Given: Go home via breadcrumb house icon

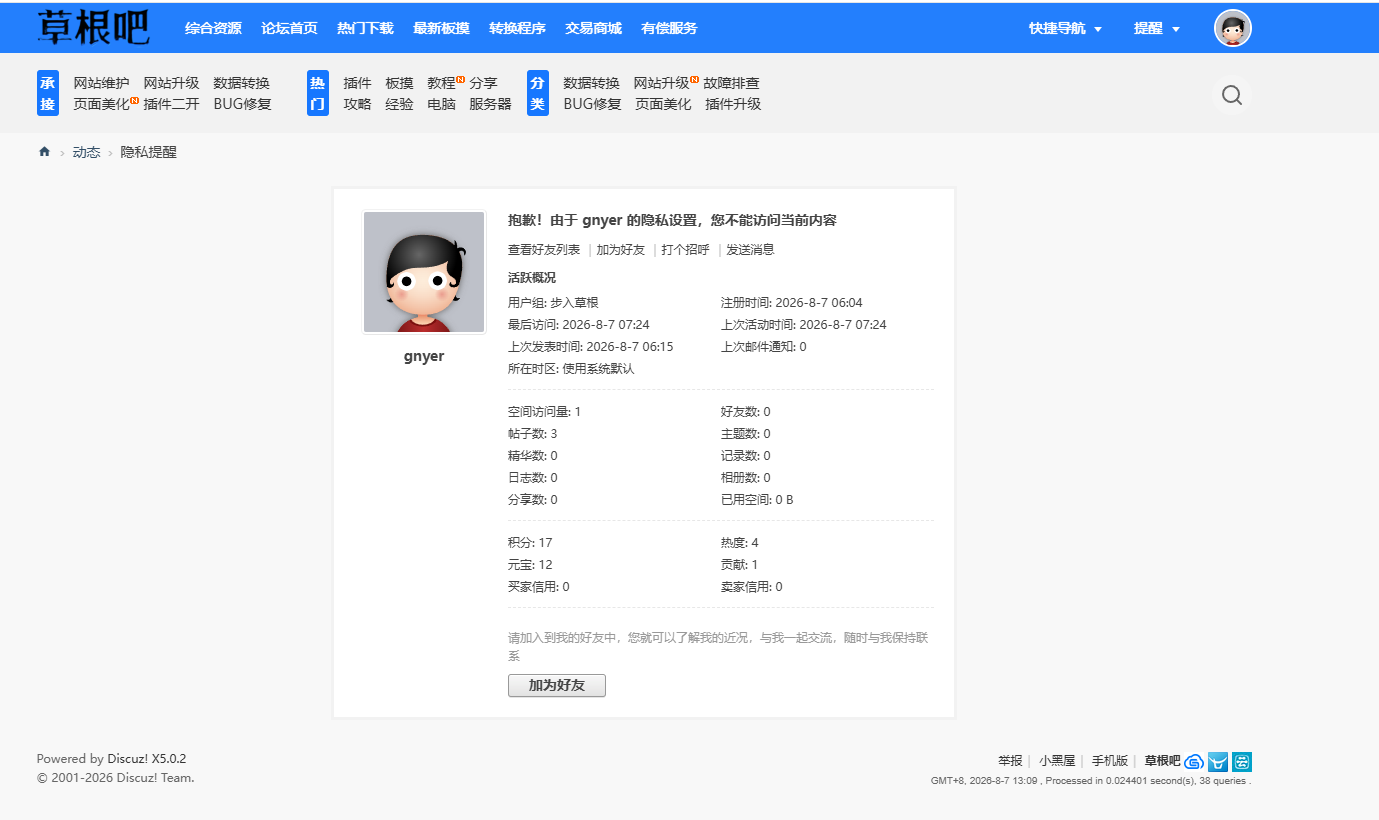Looking at the screenshot, I should 44,152.
